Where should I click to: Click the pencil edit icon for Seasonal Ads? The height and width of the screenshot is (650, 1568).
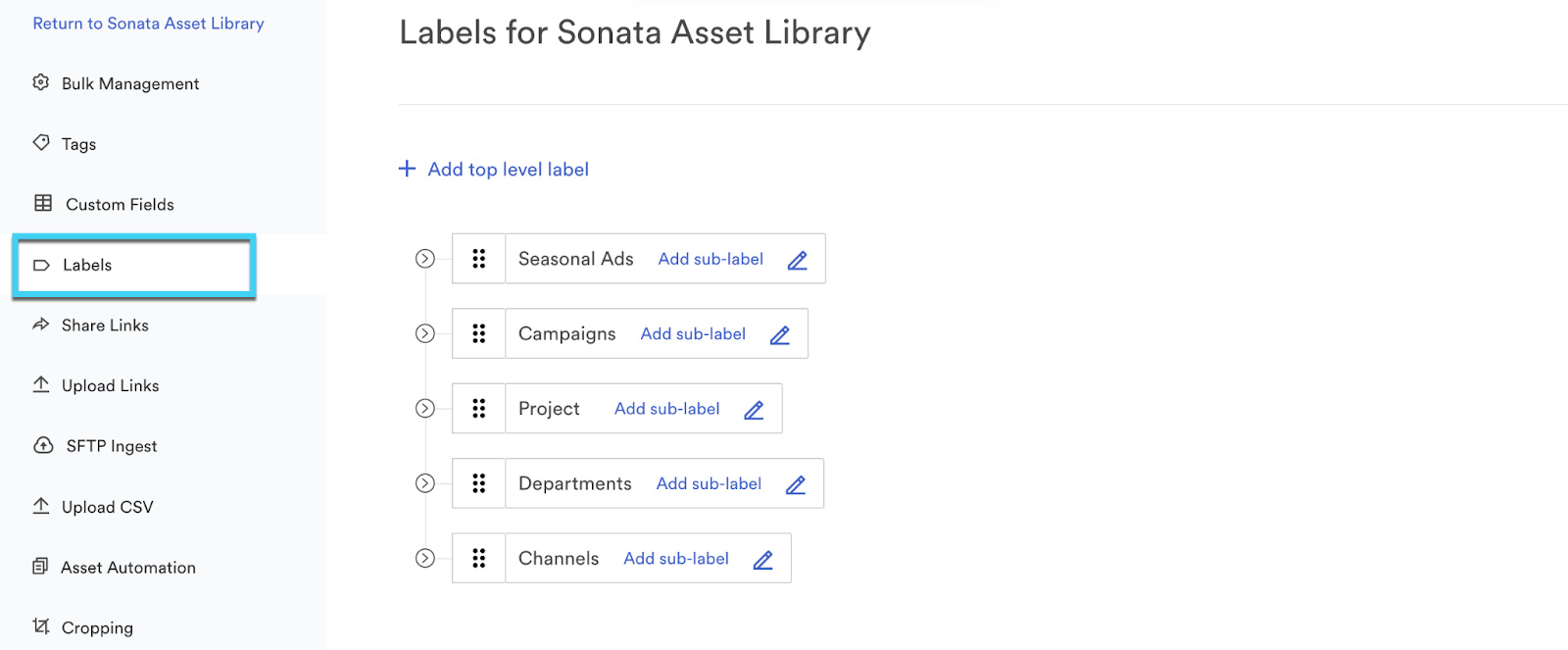click(798, 260)
